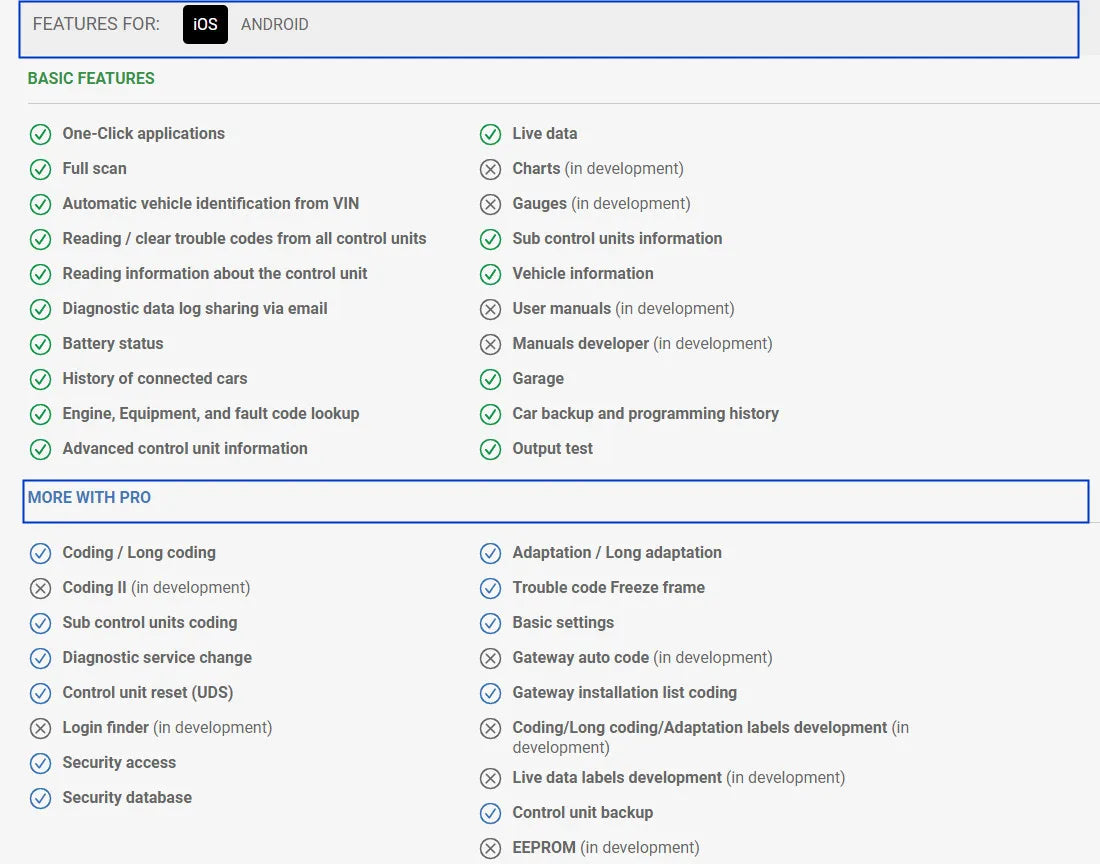Click the check icon beside Battery status
This screenshot has height=864, width=1100.
(x=40, y=344)
